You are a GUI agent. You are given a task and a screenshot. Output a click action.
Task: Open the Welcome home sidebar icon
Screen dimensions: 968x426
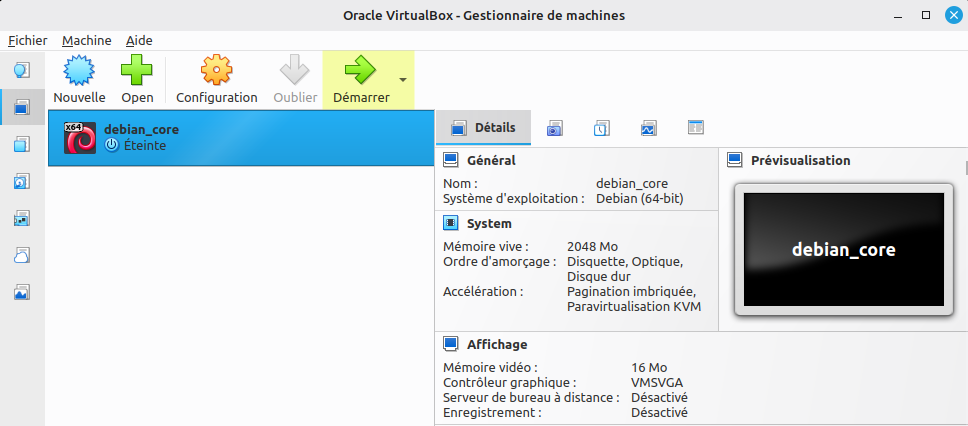pos(22,71)
